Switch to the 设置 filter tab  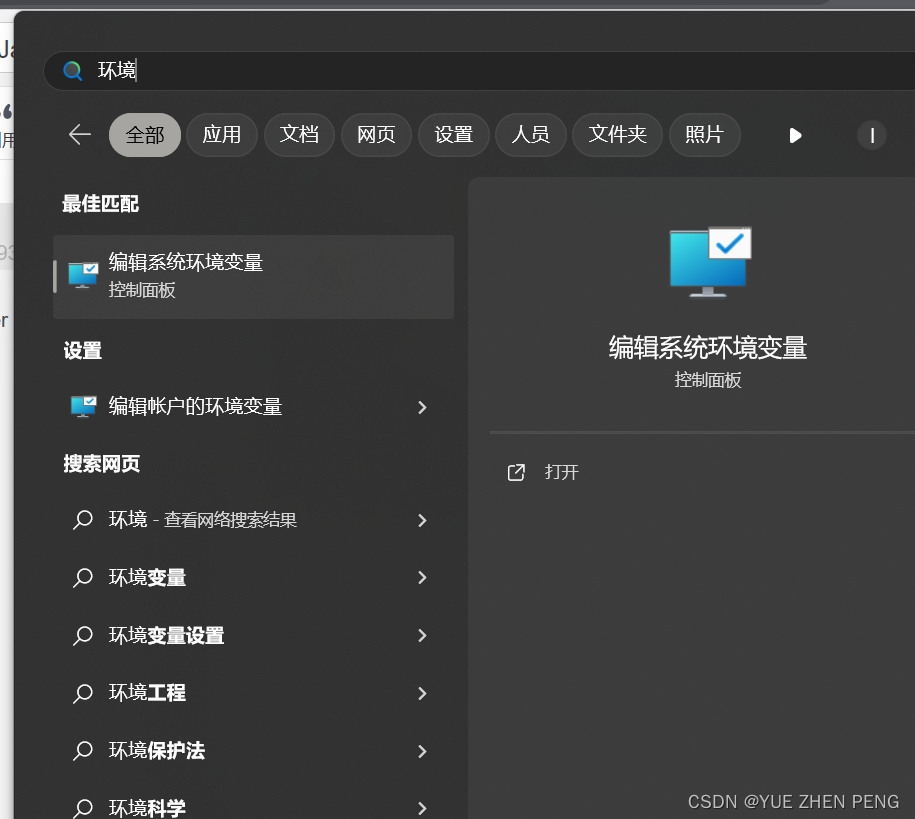(x=453, y=135)
